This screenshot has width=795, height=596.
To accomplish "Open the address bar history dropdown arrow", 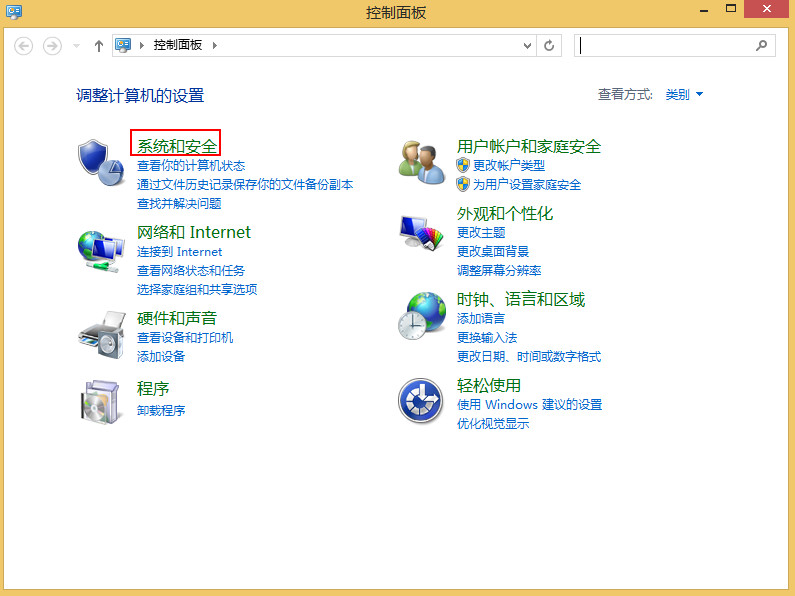I will coord(528,46).
